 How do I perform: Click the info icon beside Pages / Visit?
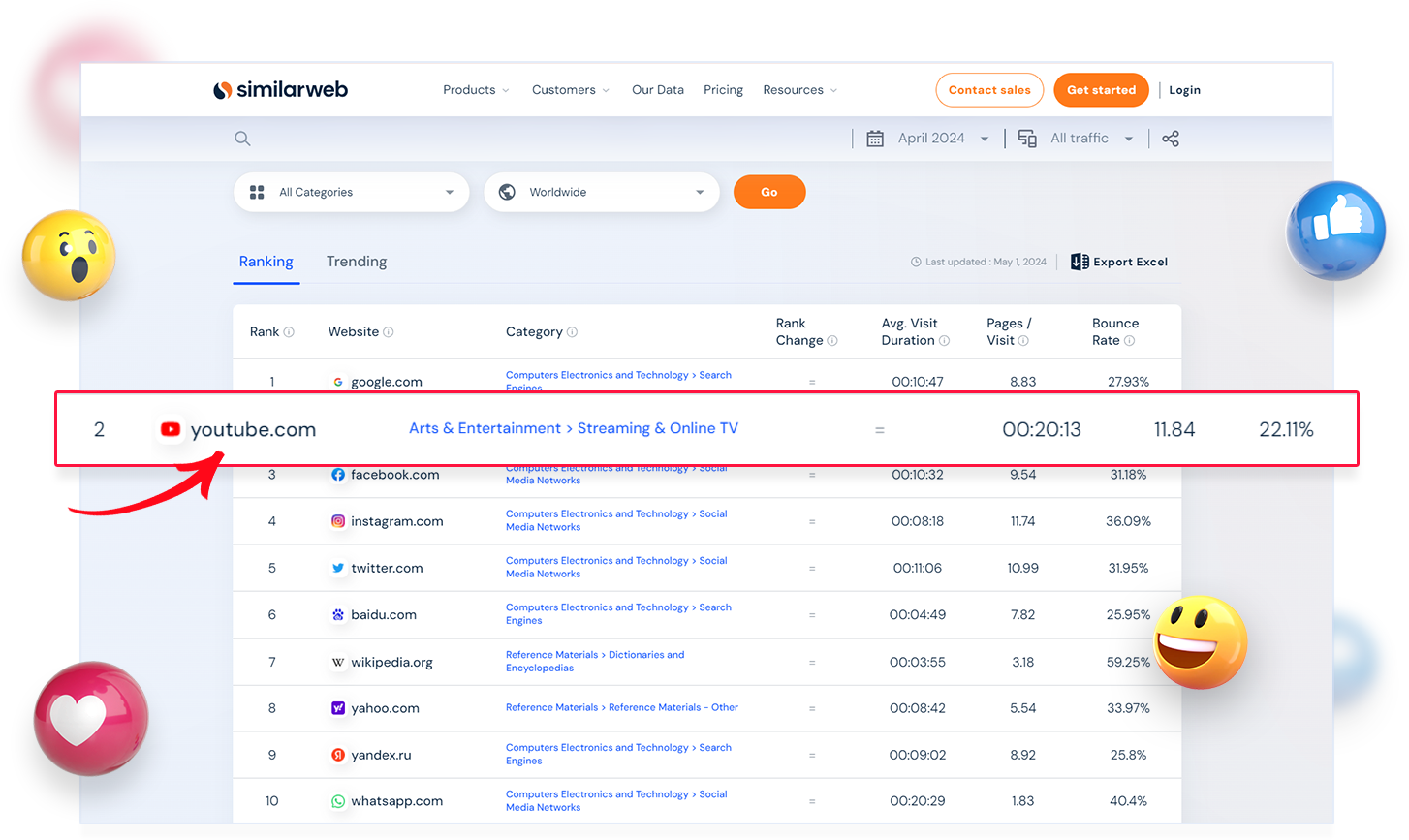pos(1023,341)
